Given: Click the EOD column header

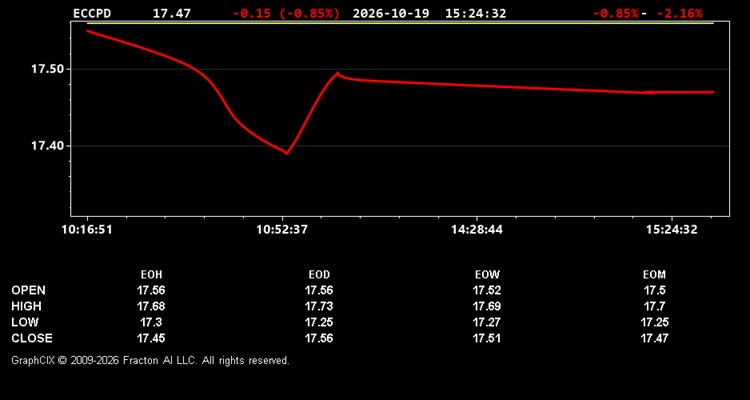Looking at the screenshot, I should click(319, 275).
